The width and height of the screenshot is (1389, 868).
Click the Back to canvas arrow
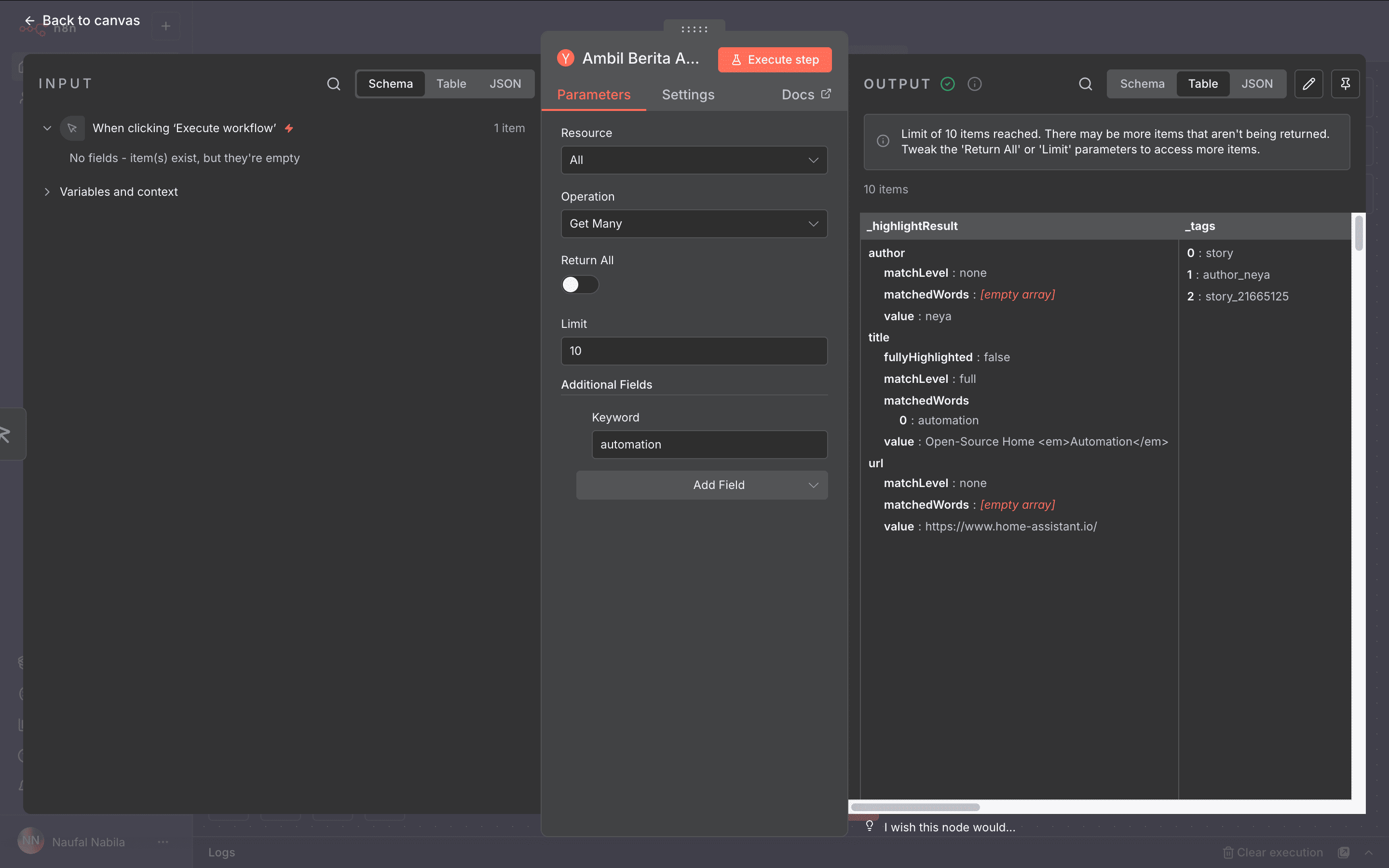[x=30, y=21]
